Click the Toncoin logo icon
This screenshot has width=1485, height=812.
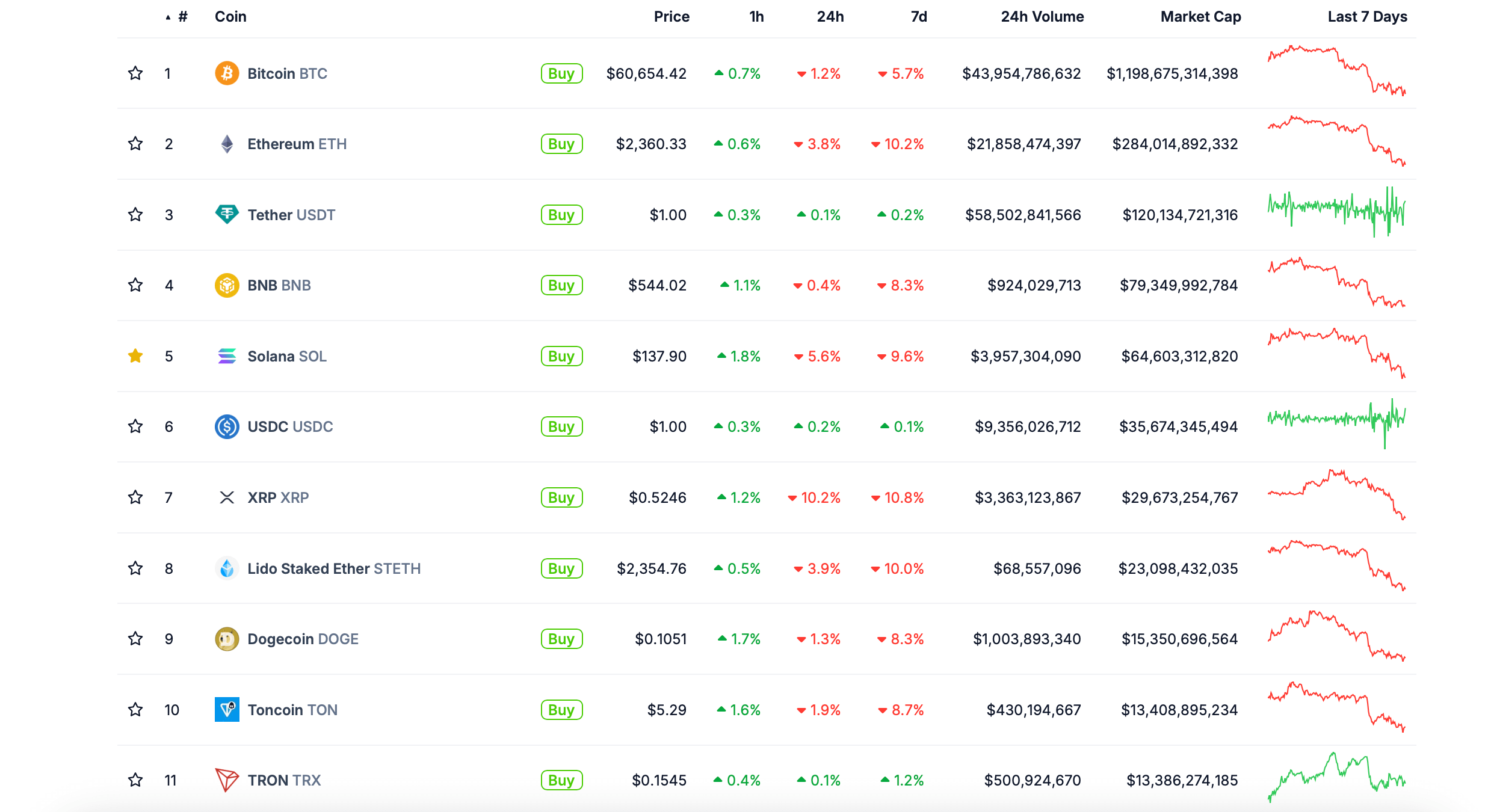[x=227, y=710]
